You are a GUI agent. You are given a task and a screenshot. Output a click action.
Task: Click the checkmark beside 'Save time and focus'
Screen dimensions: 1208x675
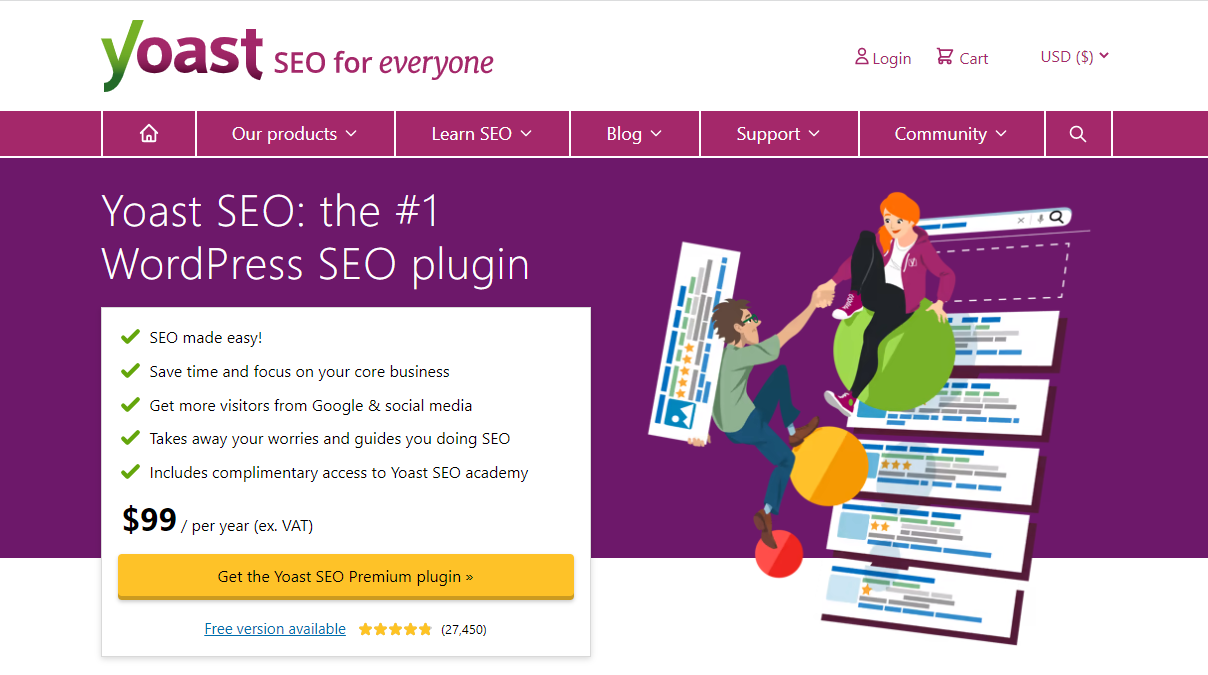tap(130, 371)
